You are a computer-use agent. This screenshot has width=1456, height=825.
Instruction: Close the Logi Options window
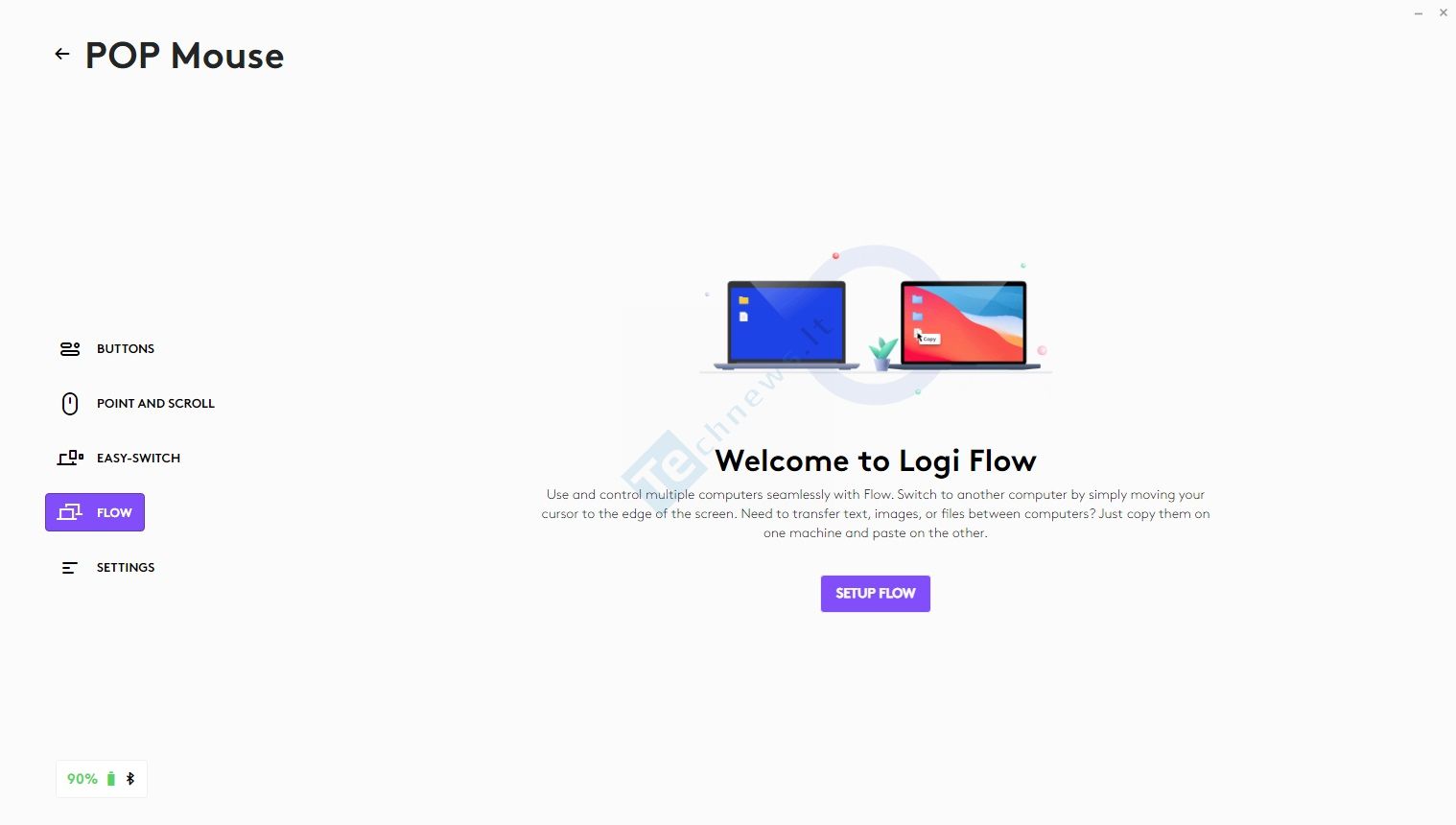pos(1444,13)
